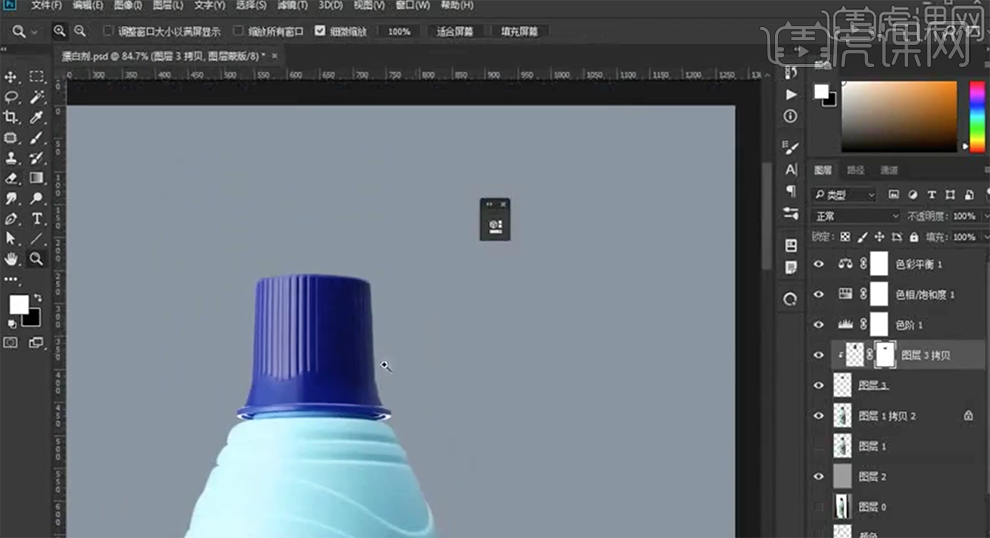Open the 图层(L) menu
This screenshot has width=990, height=538.
coord(167,6)
